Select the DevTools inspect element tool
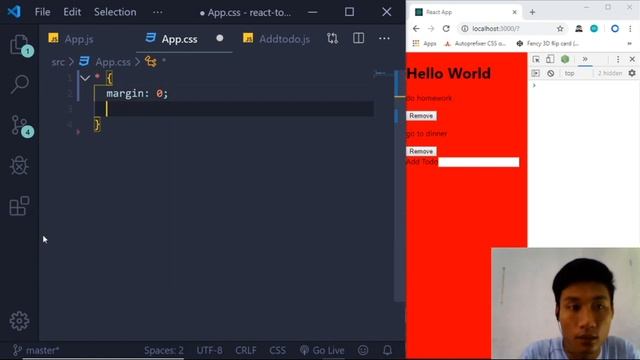Screen dimensions: 640x360 536,60
